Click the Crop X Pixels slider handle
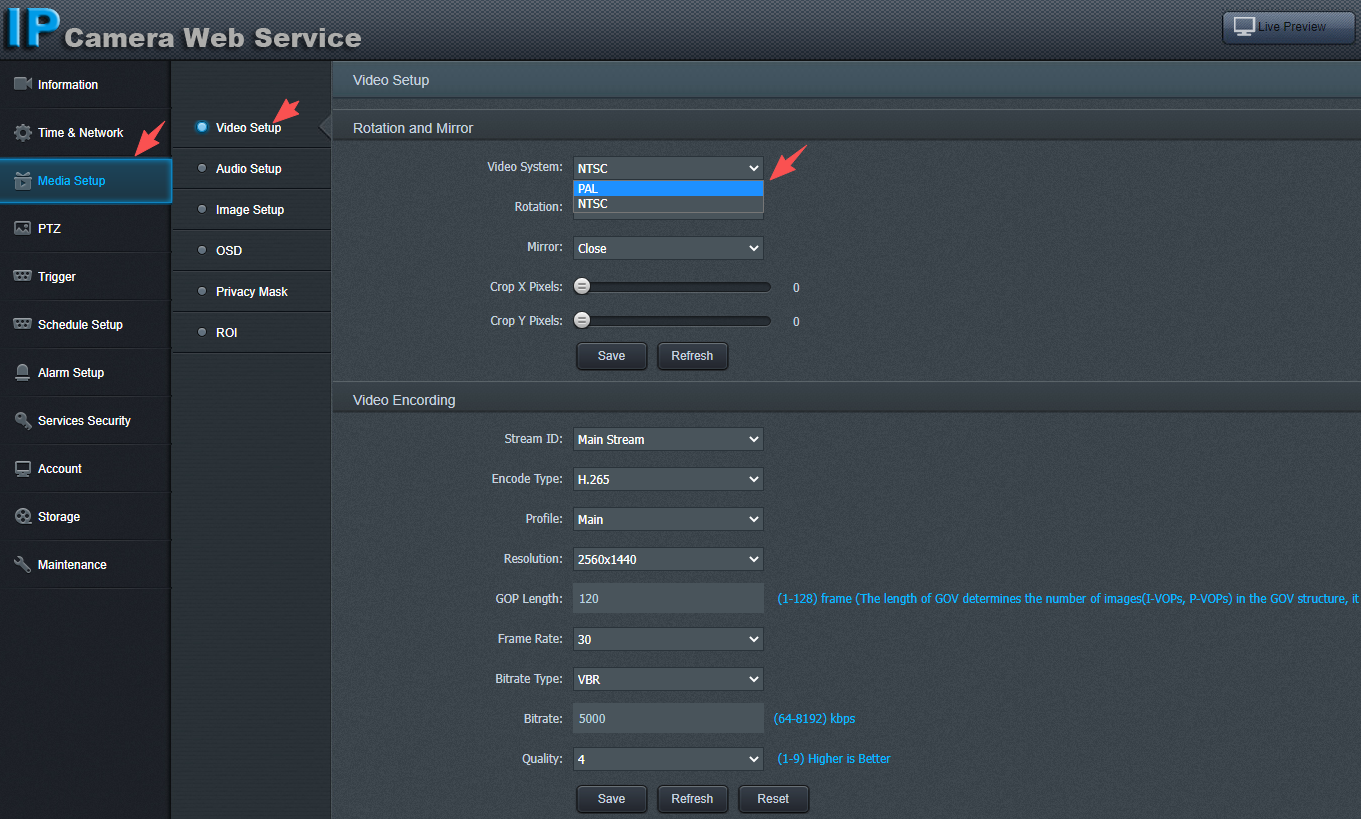1361x819 pixels. [x=582, y=287]
